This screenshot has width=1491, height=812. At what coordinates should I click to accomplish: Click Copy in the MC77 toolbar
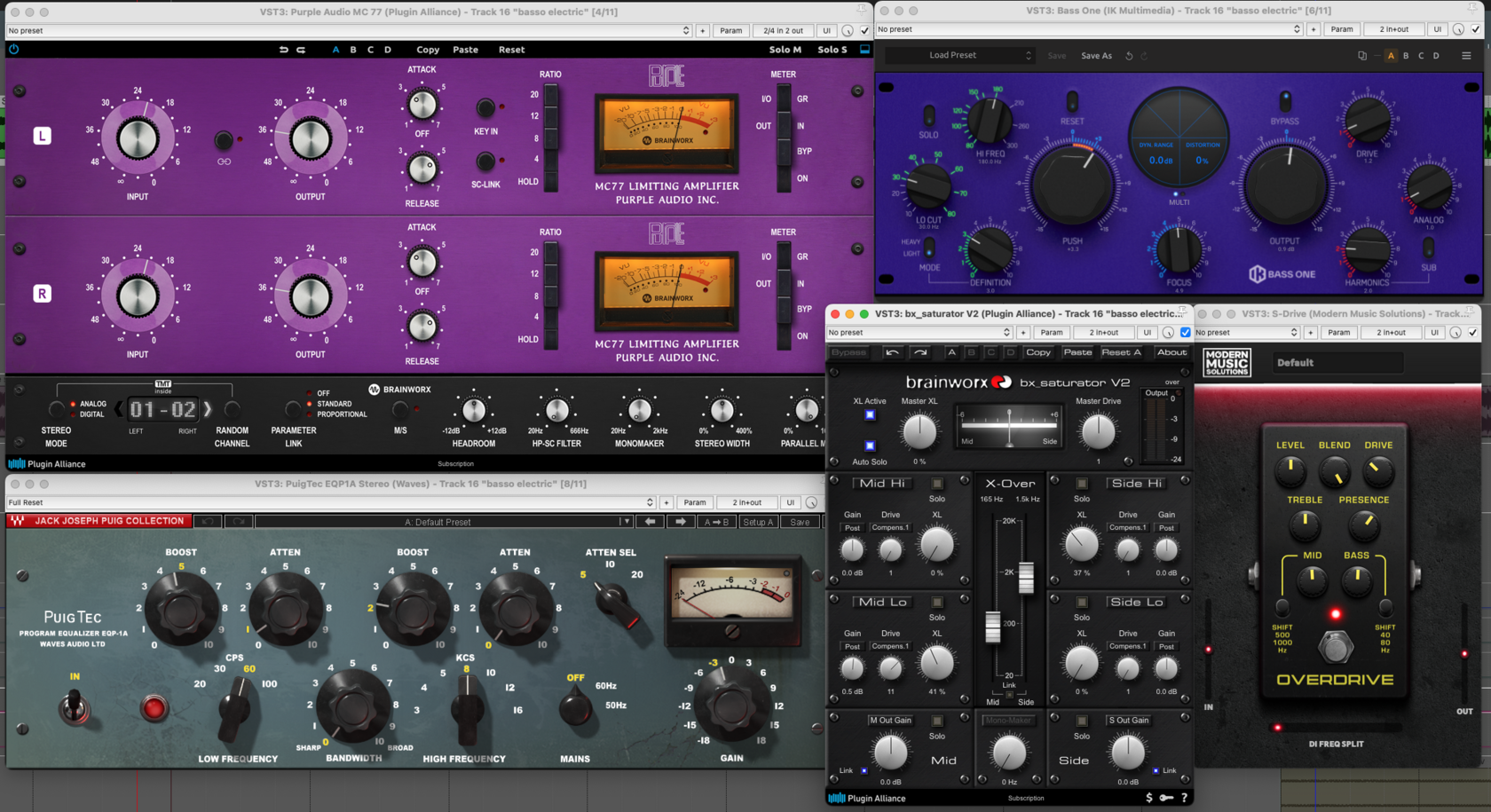(x=428, y=50)
